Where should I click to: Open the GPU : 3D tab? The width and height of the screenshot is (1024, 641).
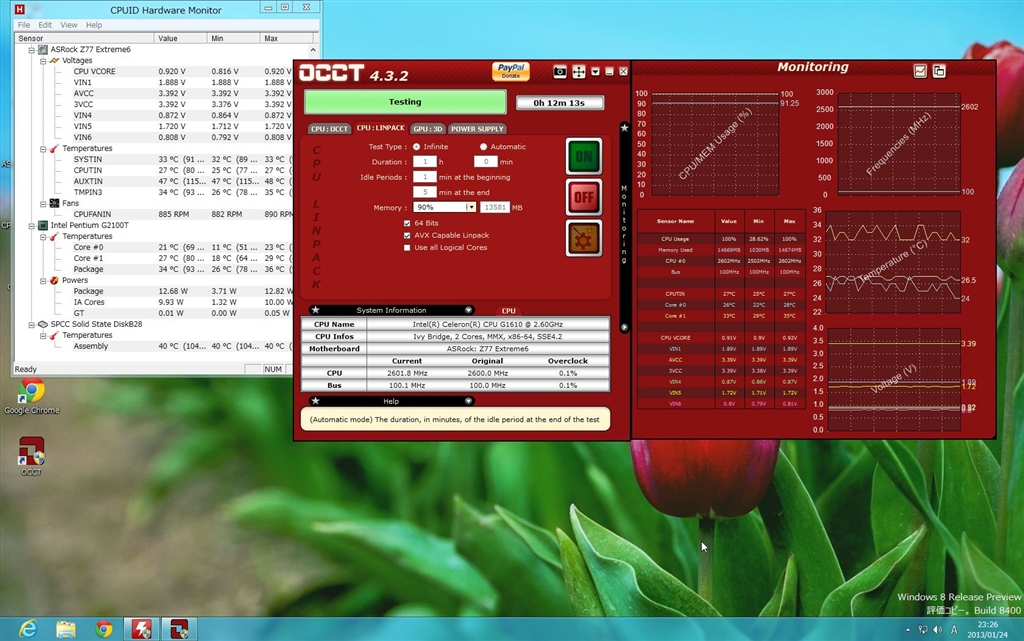click(428, 129)
